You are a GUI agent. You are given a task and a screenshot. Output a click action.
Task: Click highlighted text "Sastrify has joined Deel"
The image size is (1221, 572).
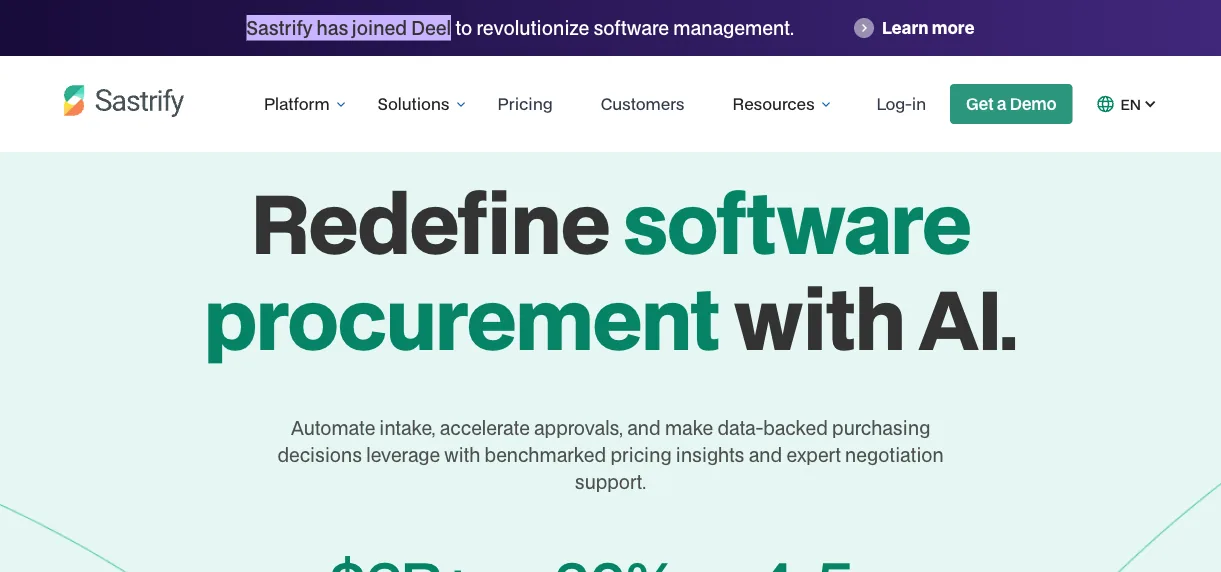(x=349, y=28)
